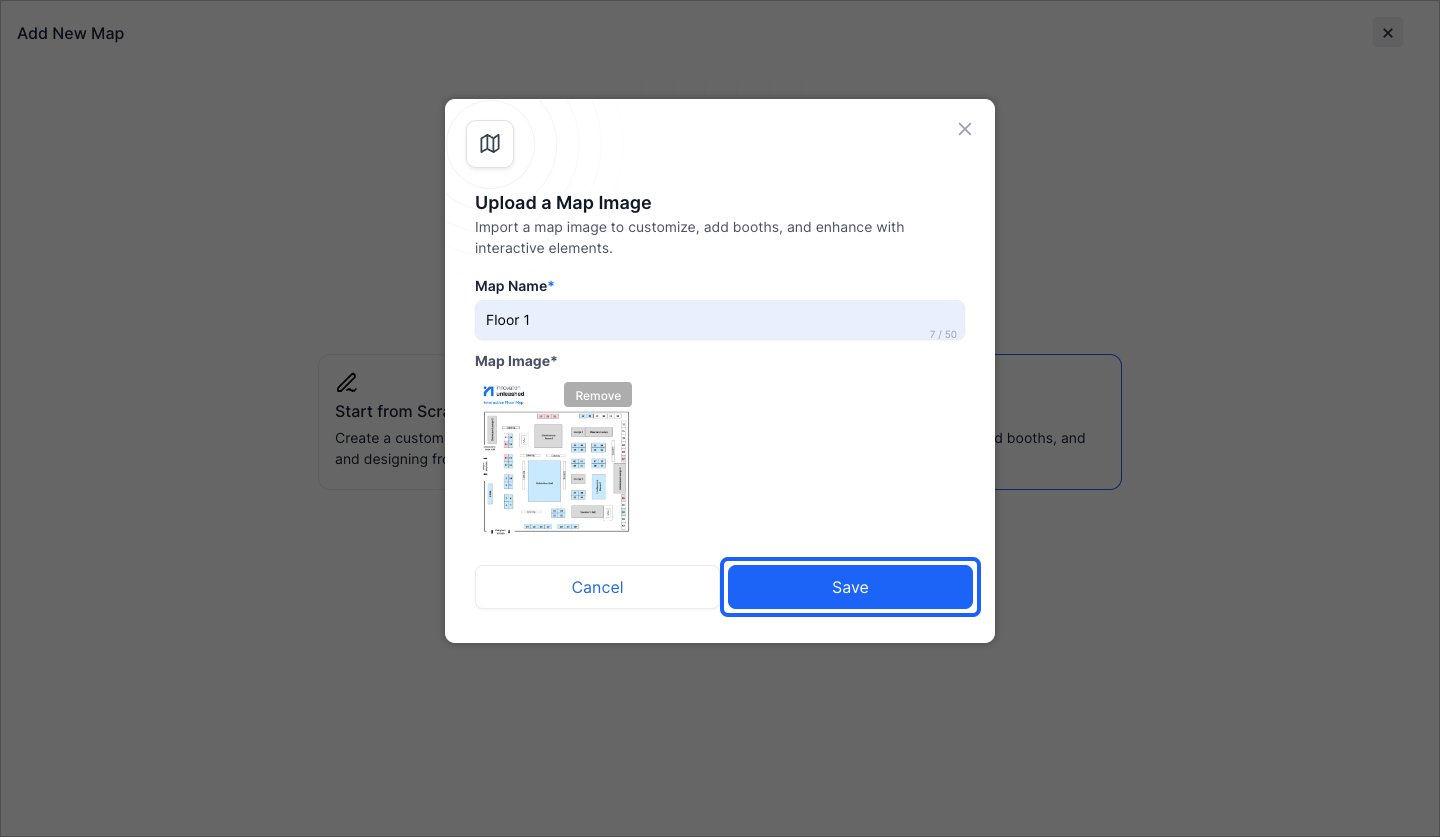Click the Upload a Map Image heading
This screenshot has height=837, width=1440.
click(x=563, y=203)
